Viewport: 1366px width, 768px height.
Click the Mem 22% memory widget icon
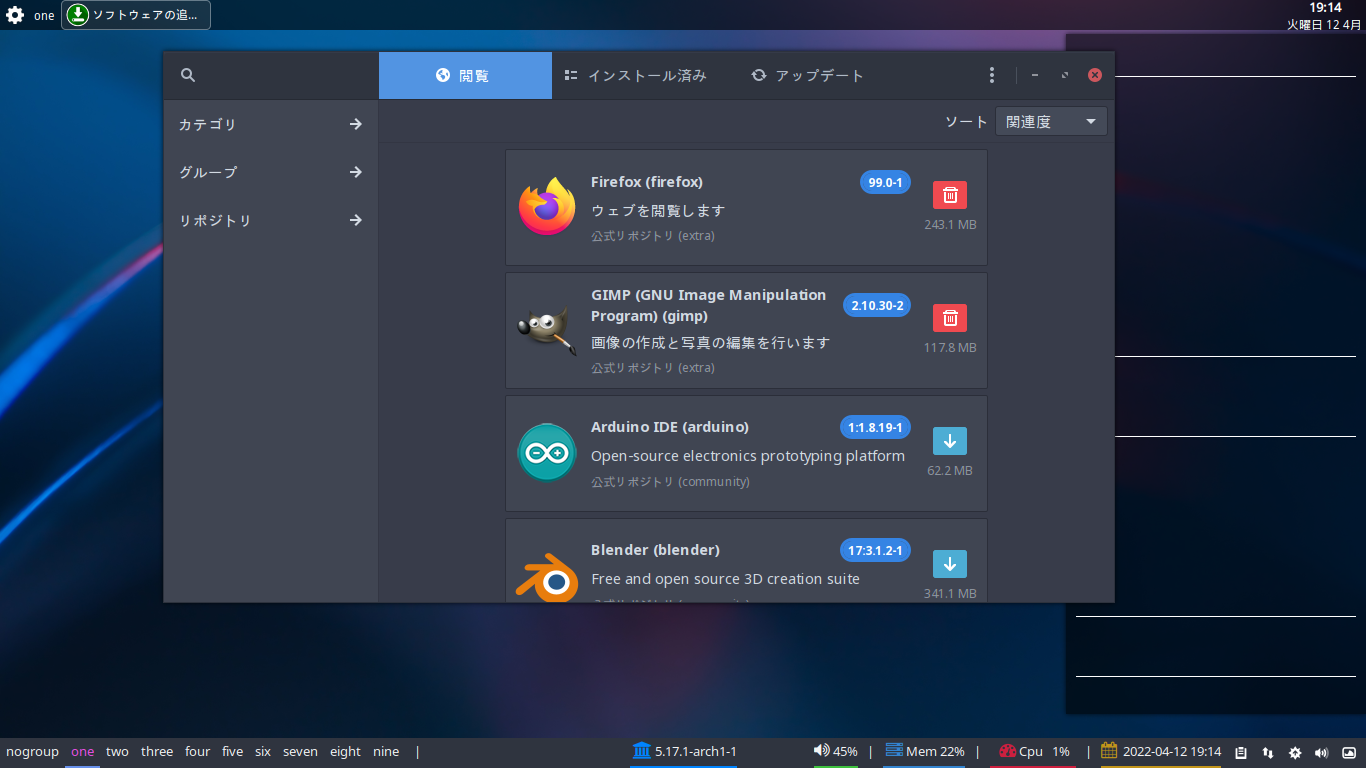click(894, 750)
